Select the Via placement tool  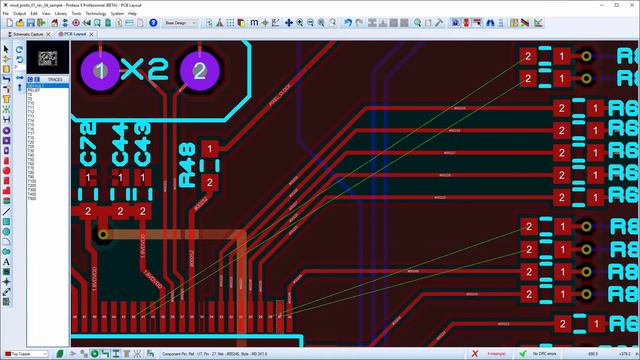pos(6,89)
